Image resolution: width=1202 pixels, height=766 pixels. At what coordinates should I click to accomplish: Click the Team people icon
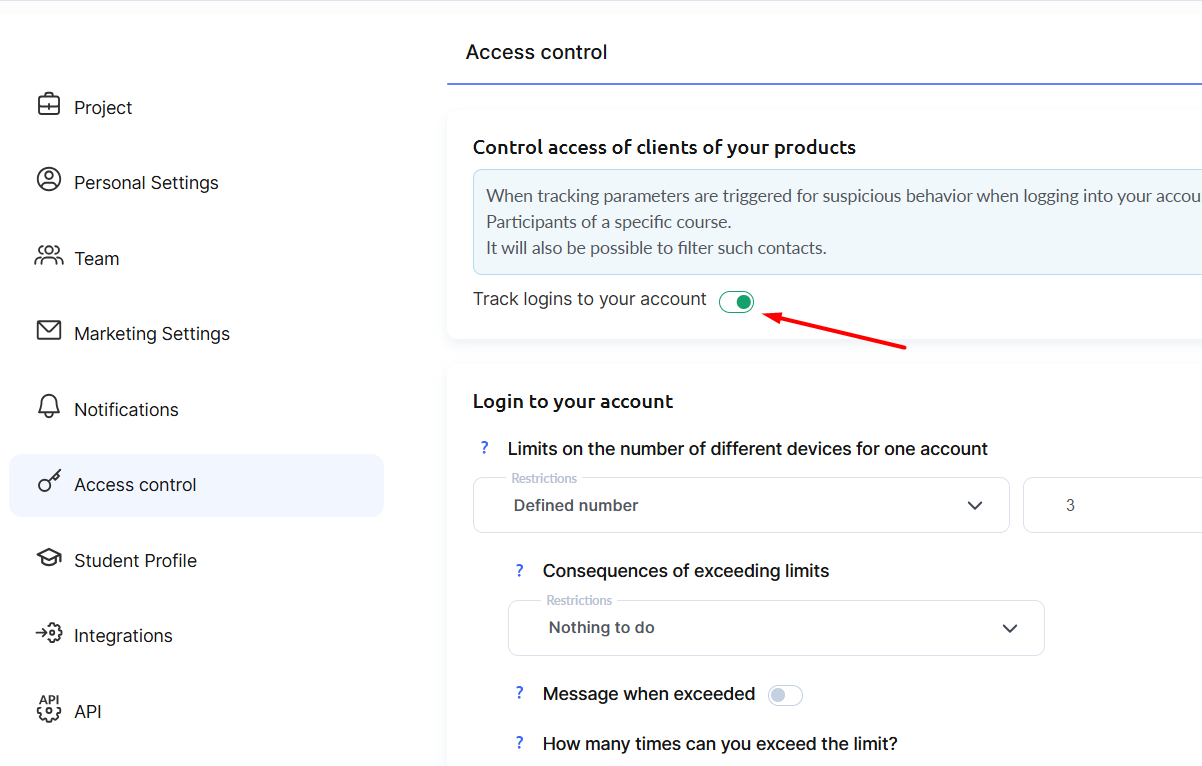click(49, 256)
